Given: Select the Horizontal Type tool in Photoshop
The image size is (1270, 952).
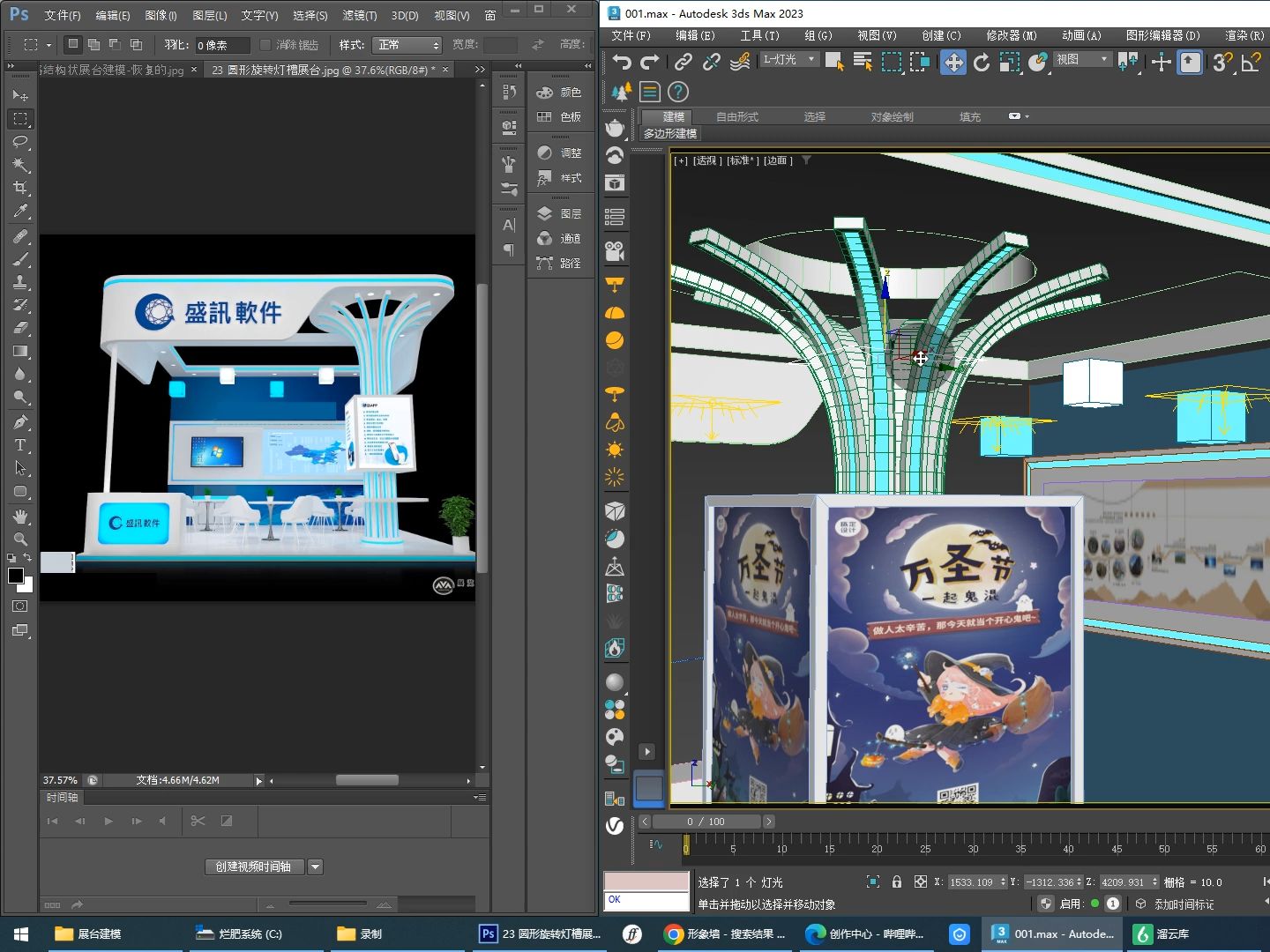Looking at the screenshot, I should pos(20,445).
